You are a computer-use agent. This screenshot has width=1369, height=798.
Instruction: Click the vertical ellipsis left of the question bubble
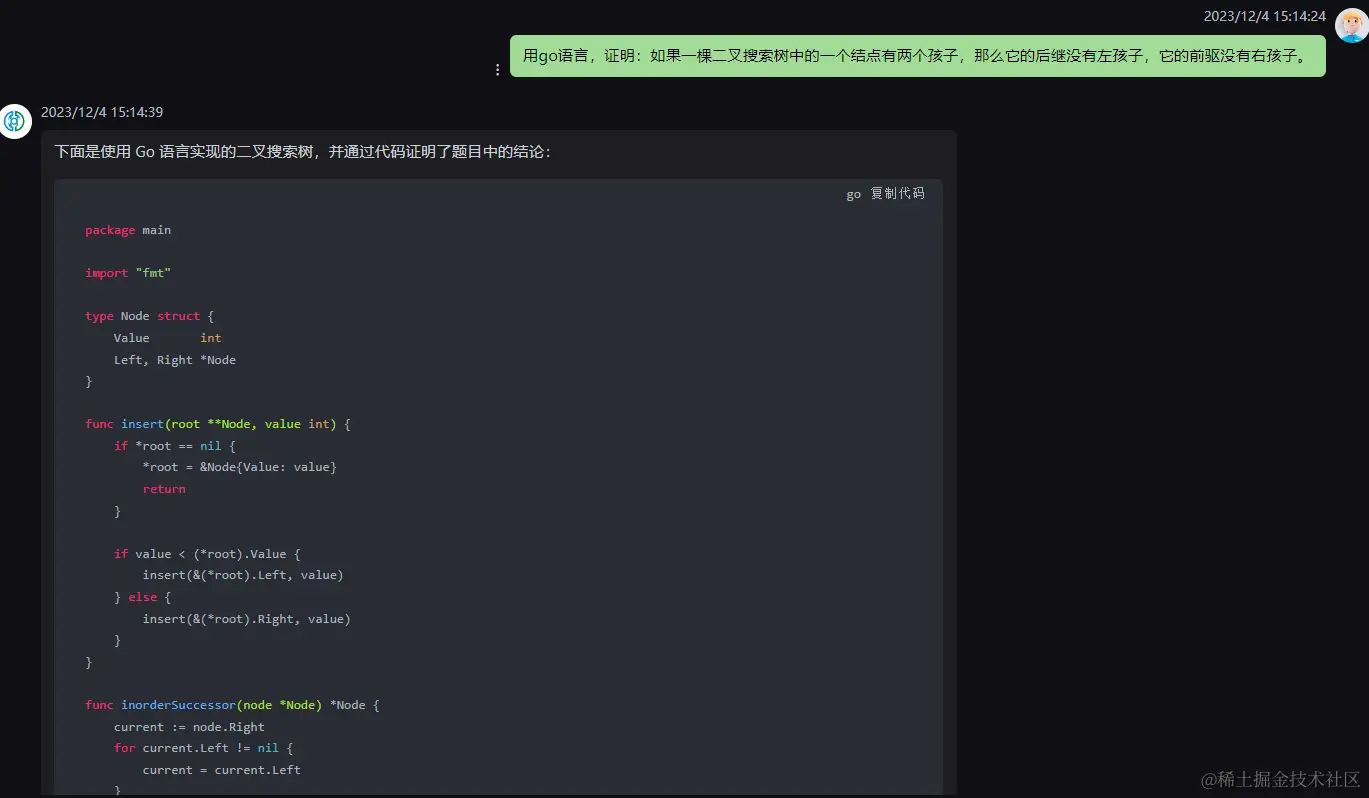(x=497, y=68)
